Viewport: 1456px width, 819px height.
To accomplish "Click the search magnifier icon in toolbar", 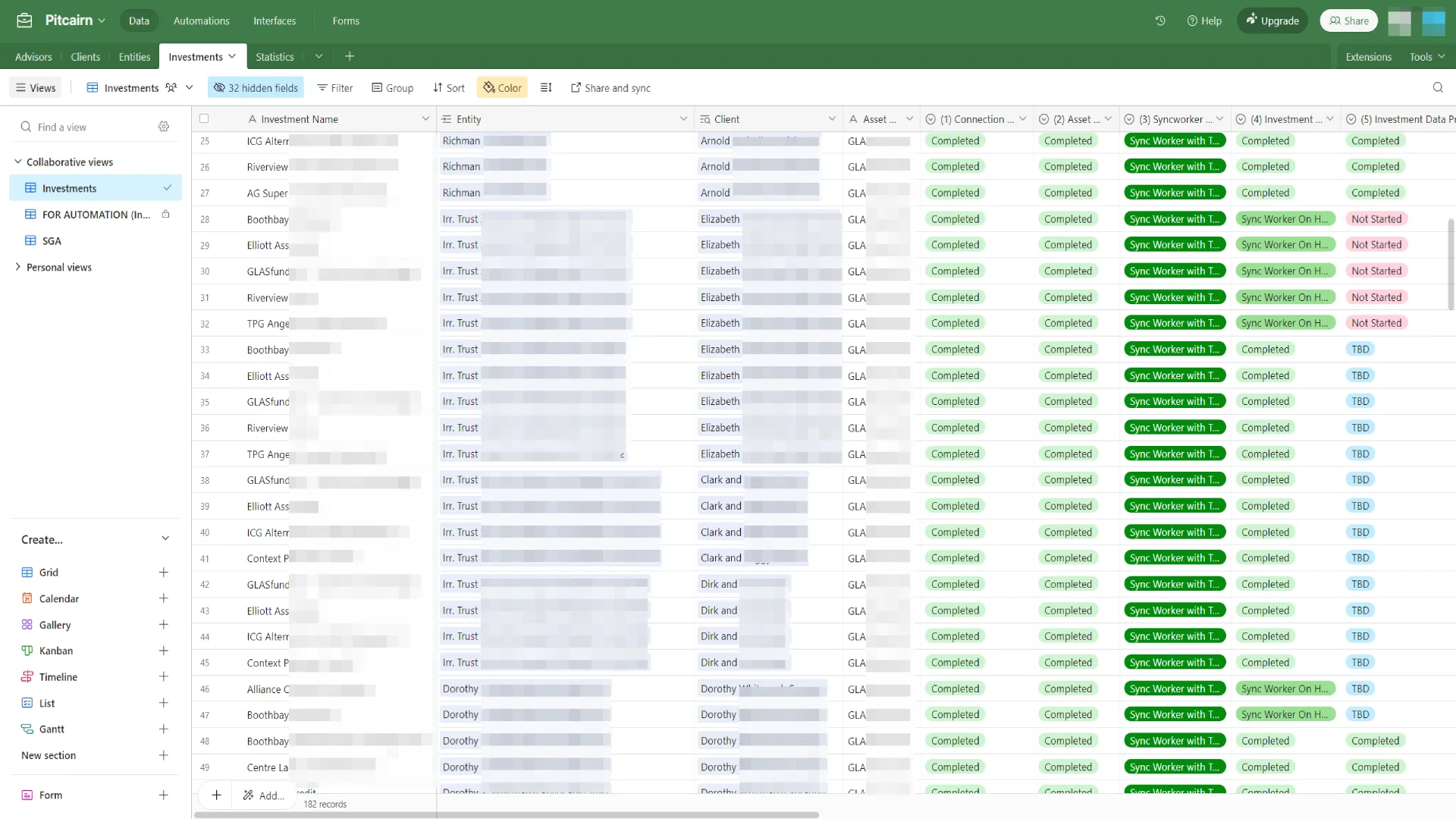I will (1438, 88).
